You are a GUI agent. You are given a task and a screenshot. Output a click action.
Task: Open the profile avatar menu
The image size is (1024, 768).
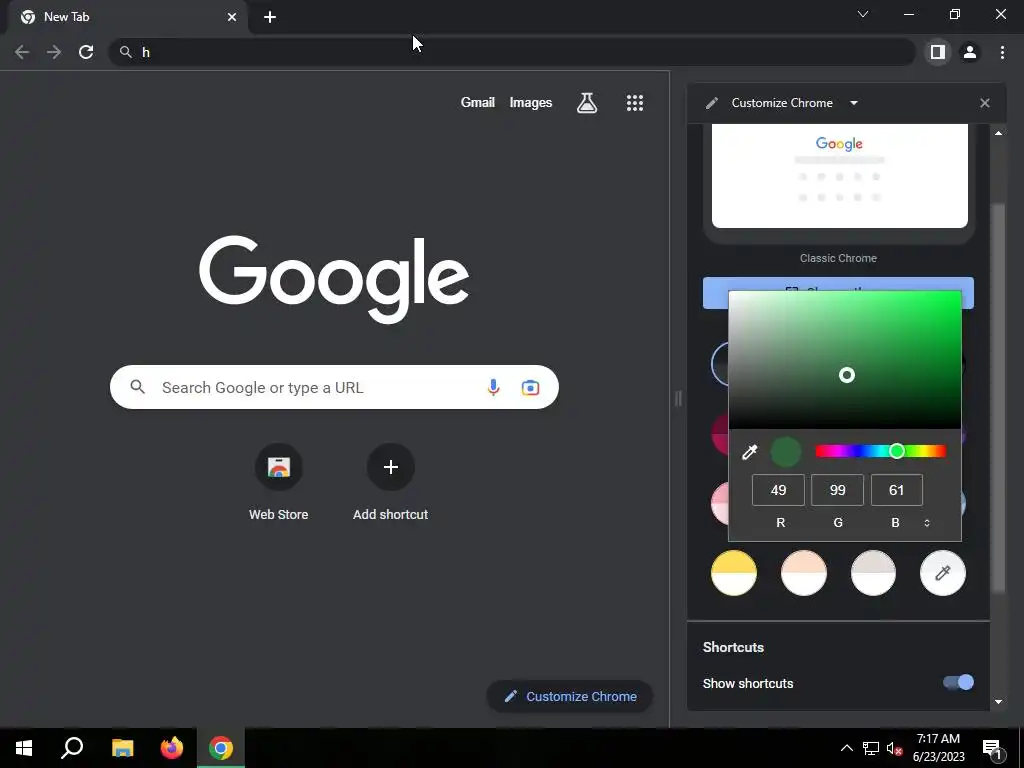[970, 52]
